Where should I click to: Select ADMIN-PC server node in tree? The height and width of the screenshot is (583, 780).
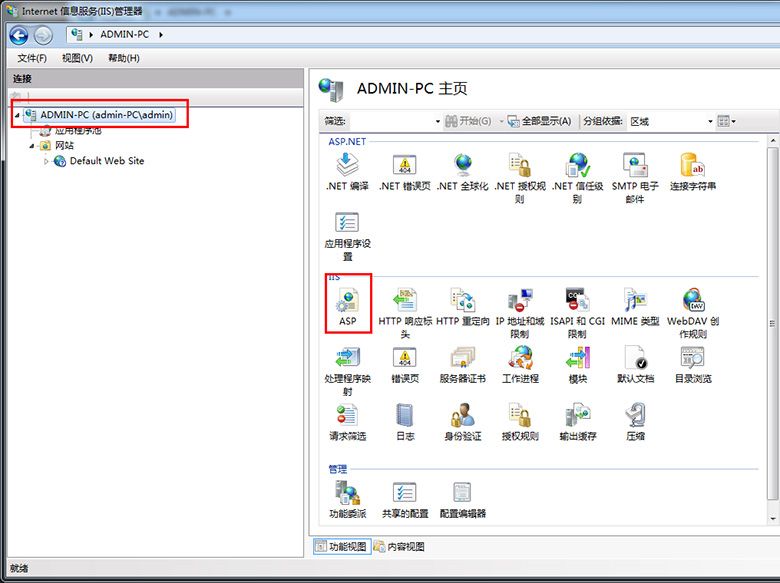(106, 115)
